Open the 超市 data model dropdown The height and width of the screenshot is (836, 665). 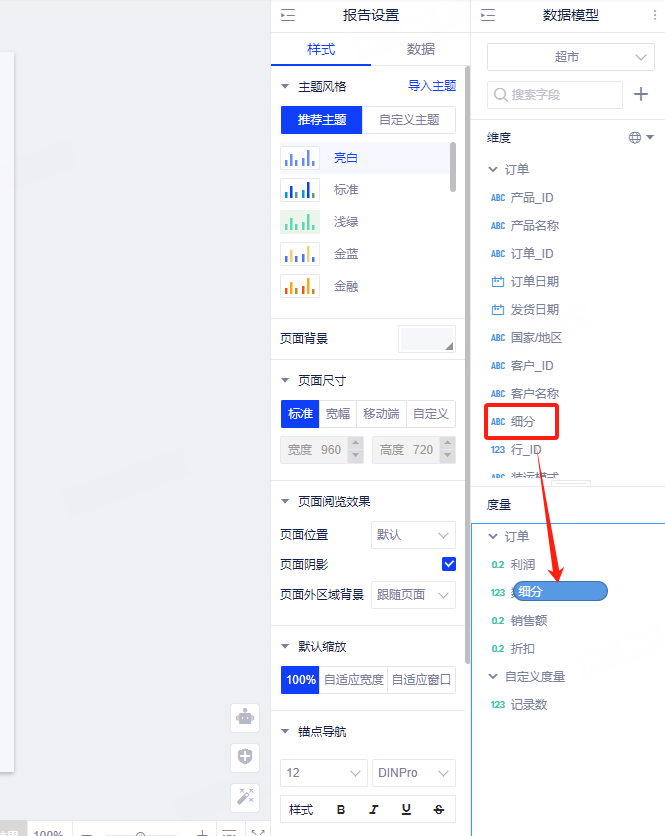tap(570, 57)
